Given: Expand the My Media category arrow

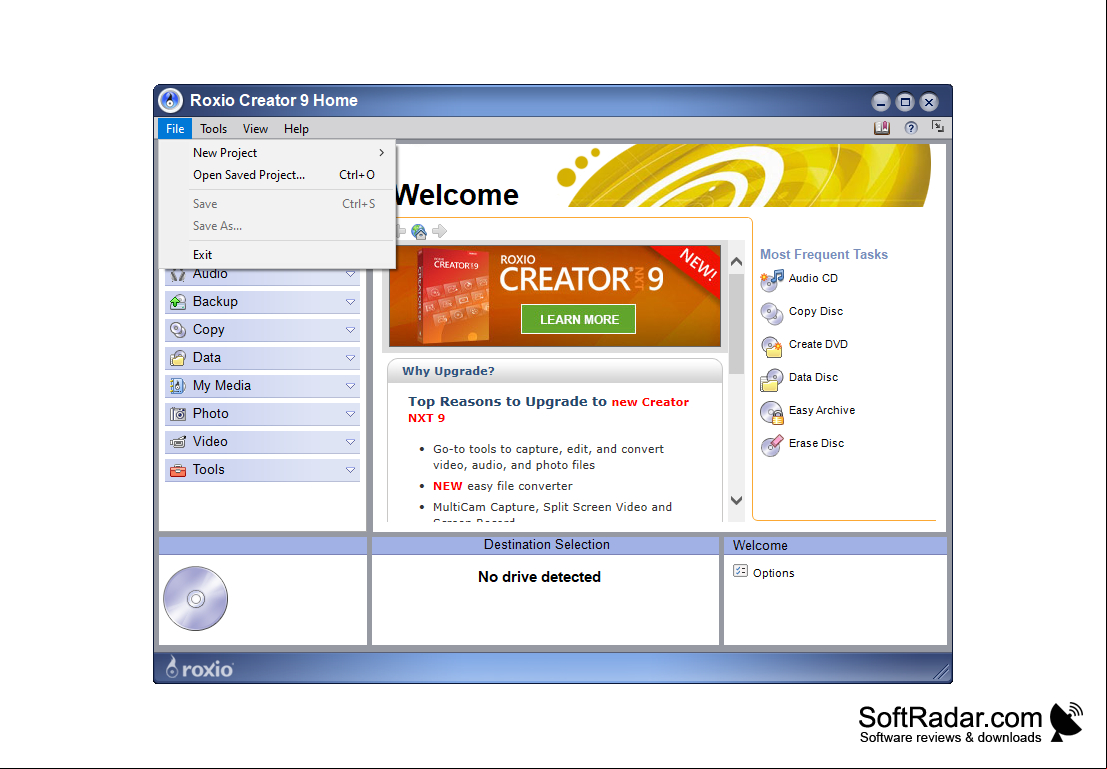Looking at the screenshot, I should click(x=350, y=386).
